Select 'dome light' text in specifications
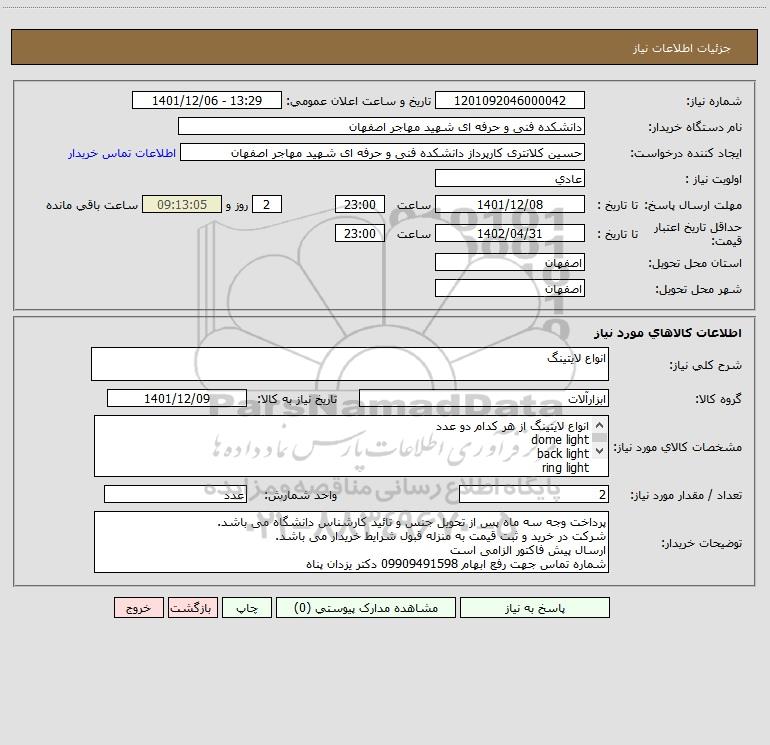Screen dimensions: 770x745 (x=560, y=440)
